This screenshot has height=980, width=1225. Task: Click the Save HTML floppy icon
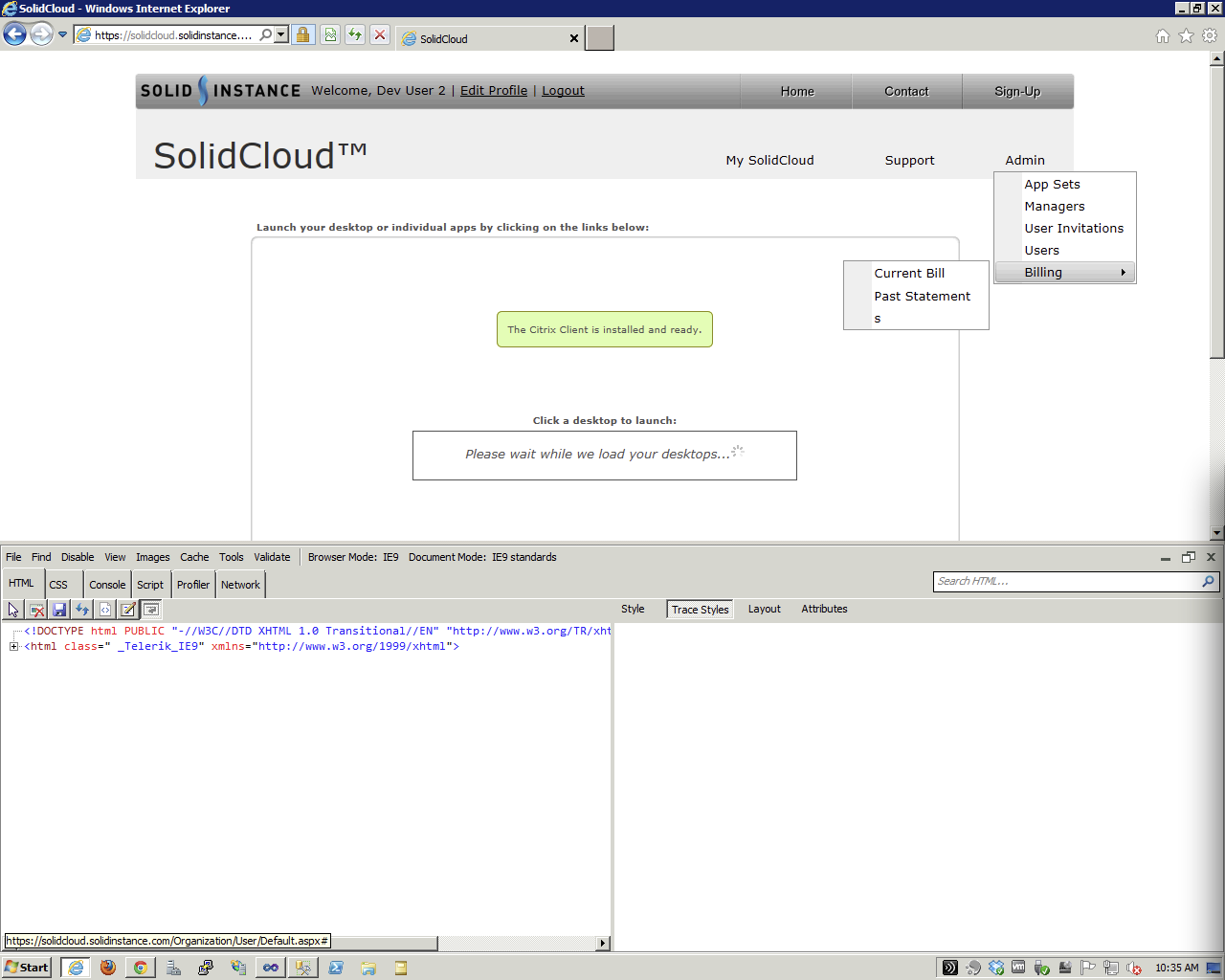(59, 610)
